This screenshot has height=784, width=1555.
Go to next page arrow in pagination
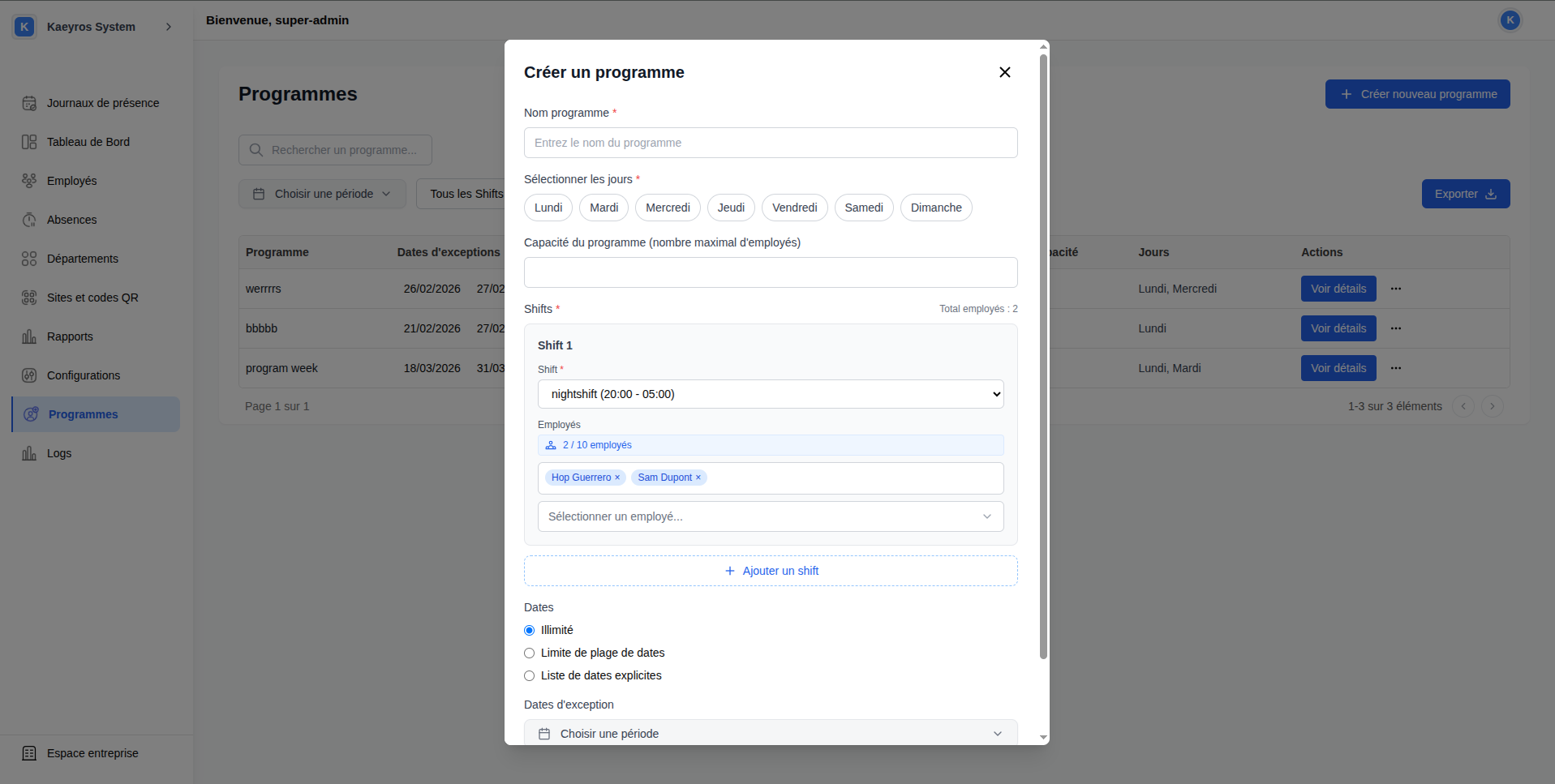pyautogui.click(x=1492, y=406)
